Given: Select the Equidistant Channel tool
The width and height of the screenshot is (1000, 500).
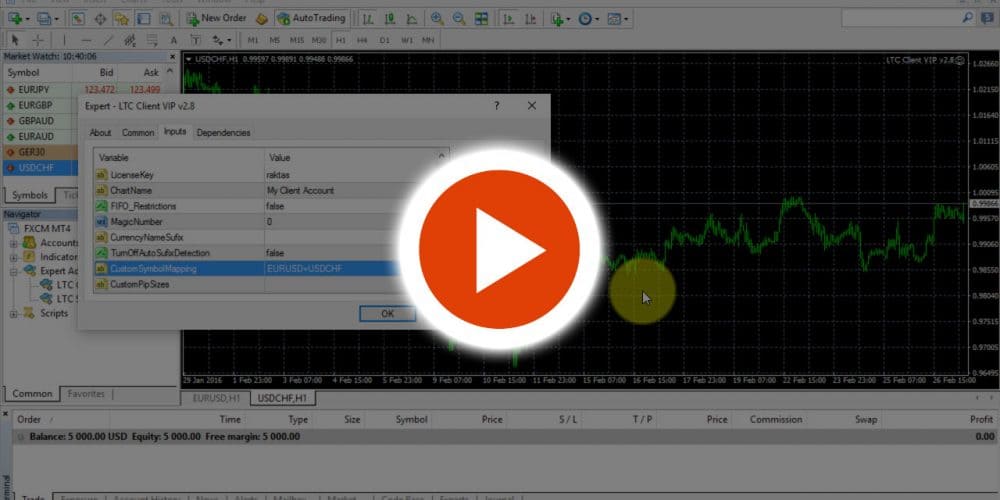Looking at the screenshot, I should [x=130, y=40].
